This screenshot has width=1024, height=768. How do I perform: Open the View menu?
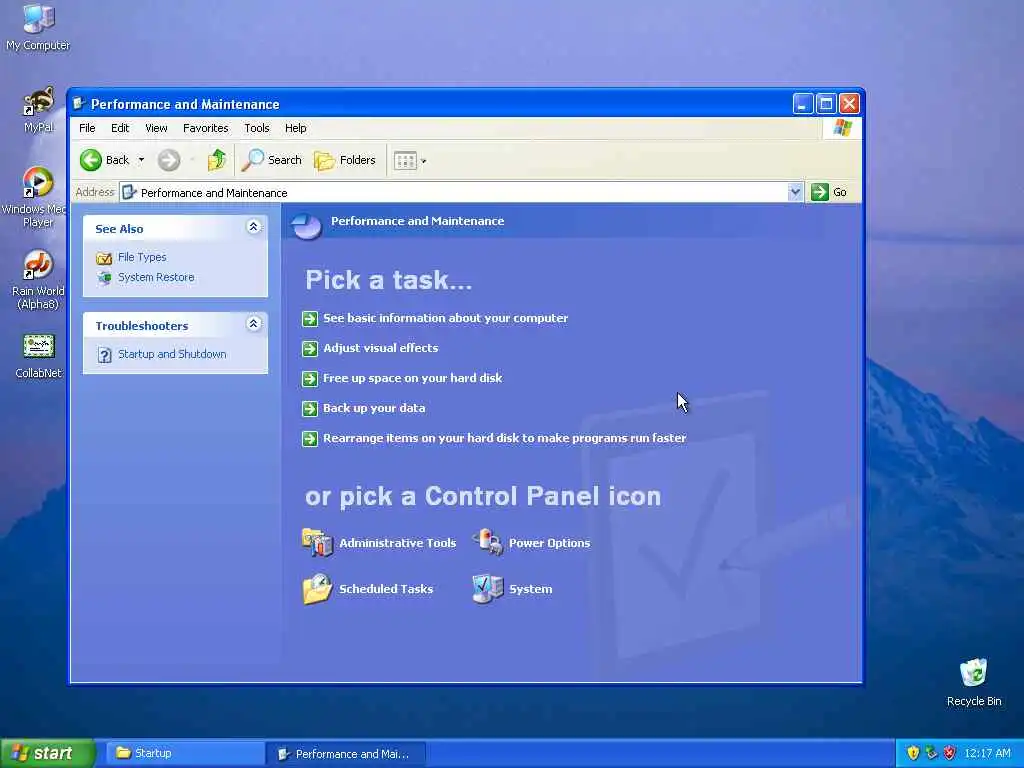(x=156, y=128)
